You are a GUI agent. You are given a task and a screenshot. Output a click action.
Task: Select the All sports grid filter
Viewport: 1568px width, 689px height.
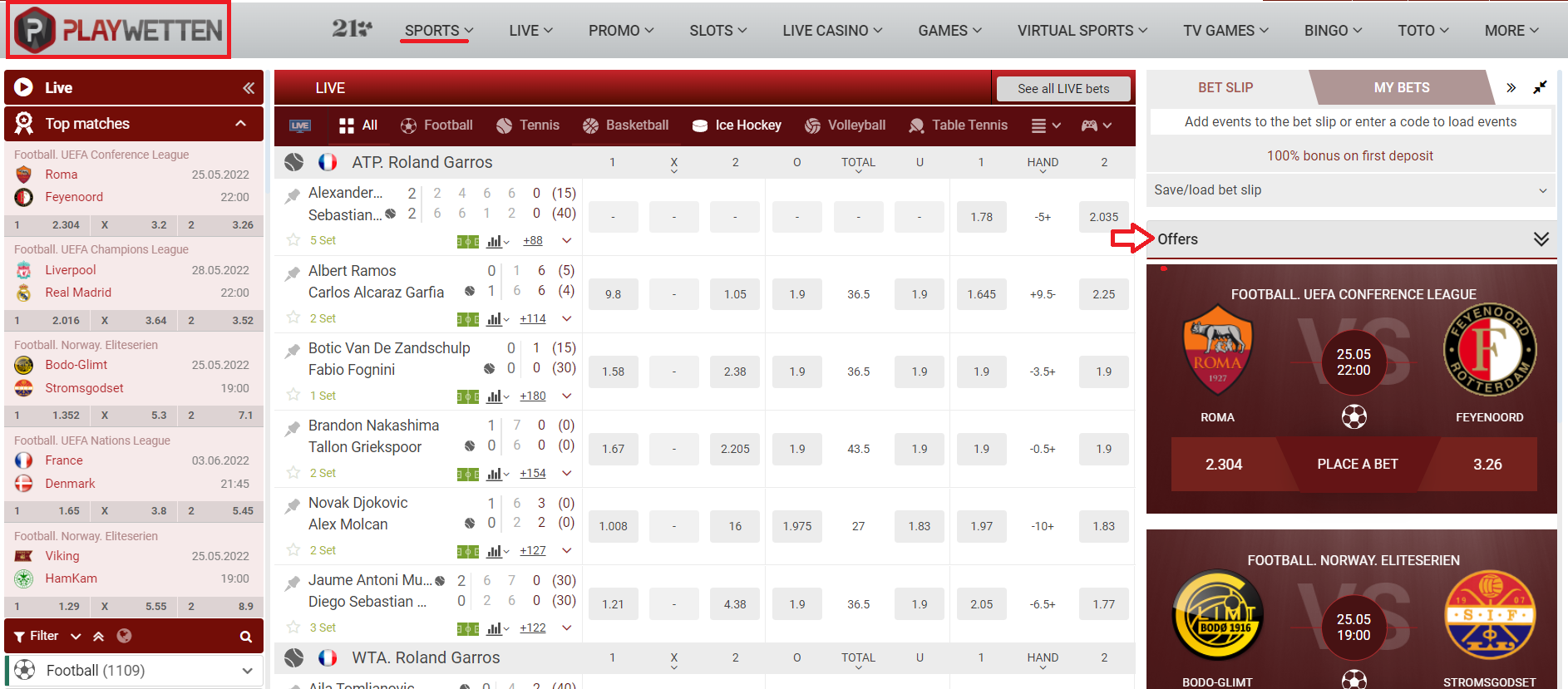click(358, 125)
